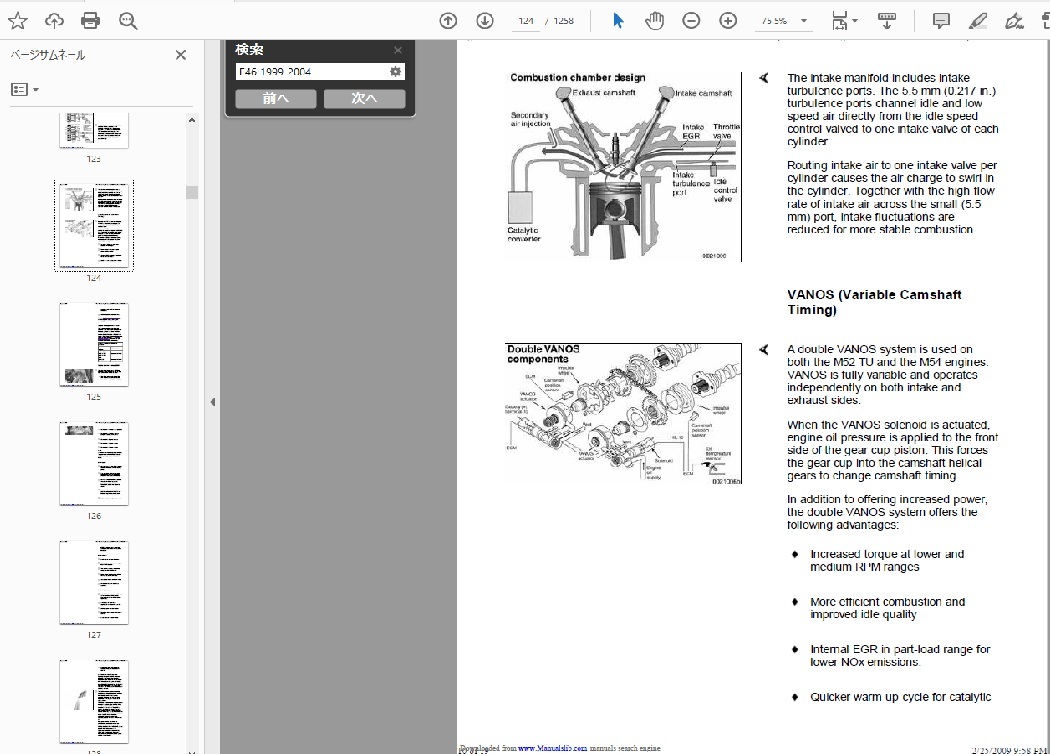Click the upload to cloud icon
Image resolution: width=1050 pixels, height=754 pixels.
pyautogui.click(x=54, y=21)
